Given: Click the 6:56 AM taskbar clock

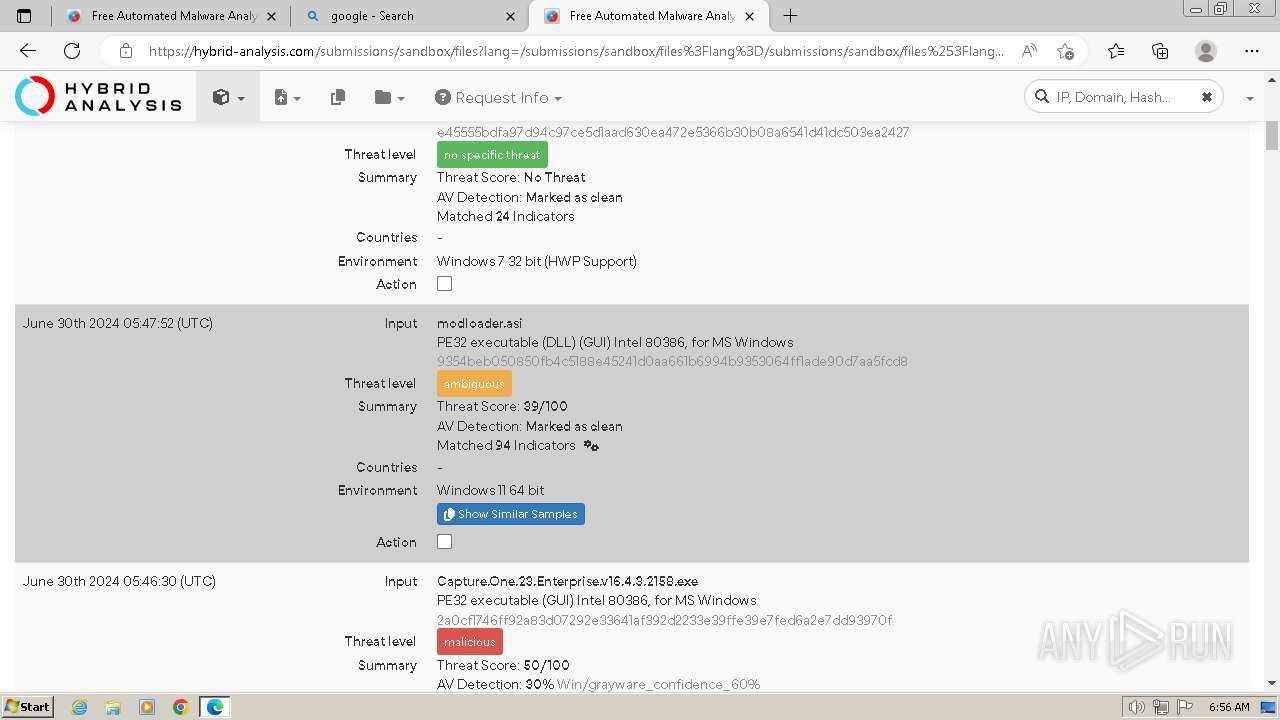Looking at the screenshot, I should tap(1229, 707).
